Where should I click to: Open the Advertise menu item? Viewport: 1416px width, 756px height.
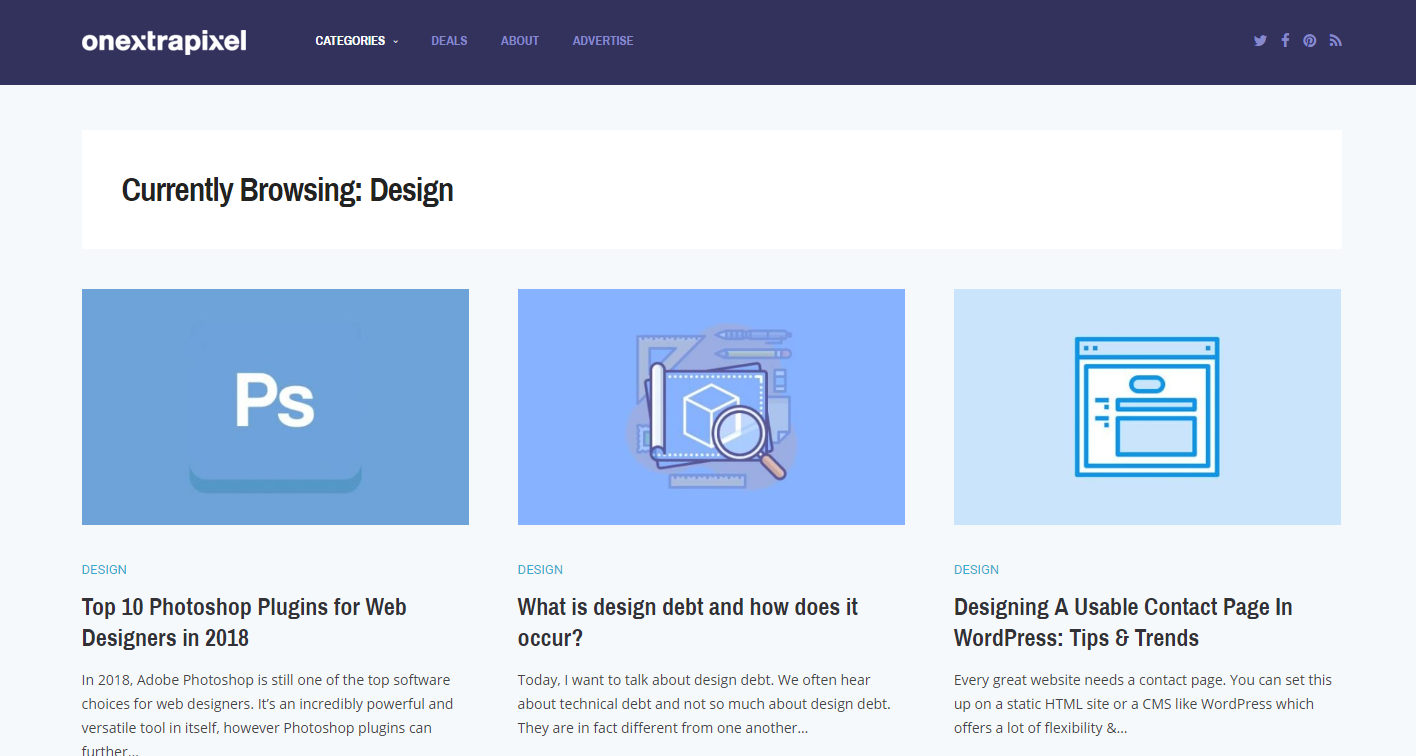[603, 41]
